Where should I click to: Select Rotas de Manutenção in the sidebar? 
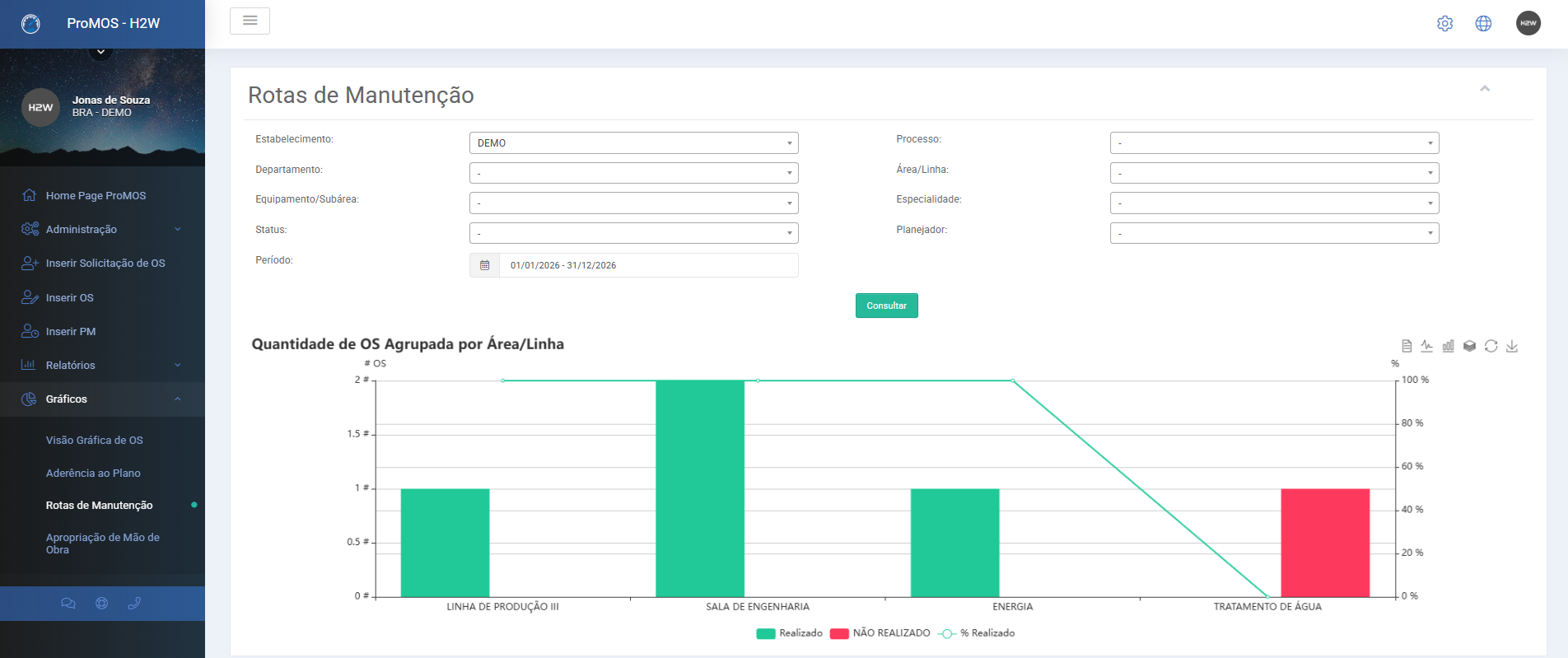(x=100, y=505)
